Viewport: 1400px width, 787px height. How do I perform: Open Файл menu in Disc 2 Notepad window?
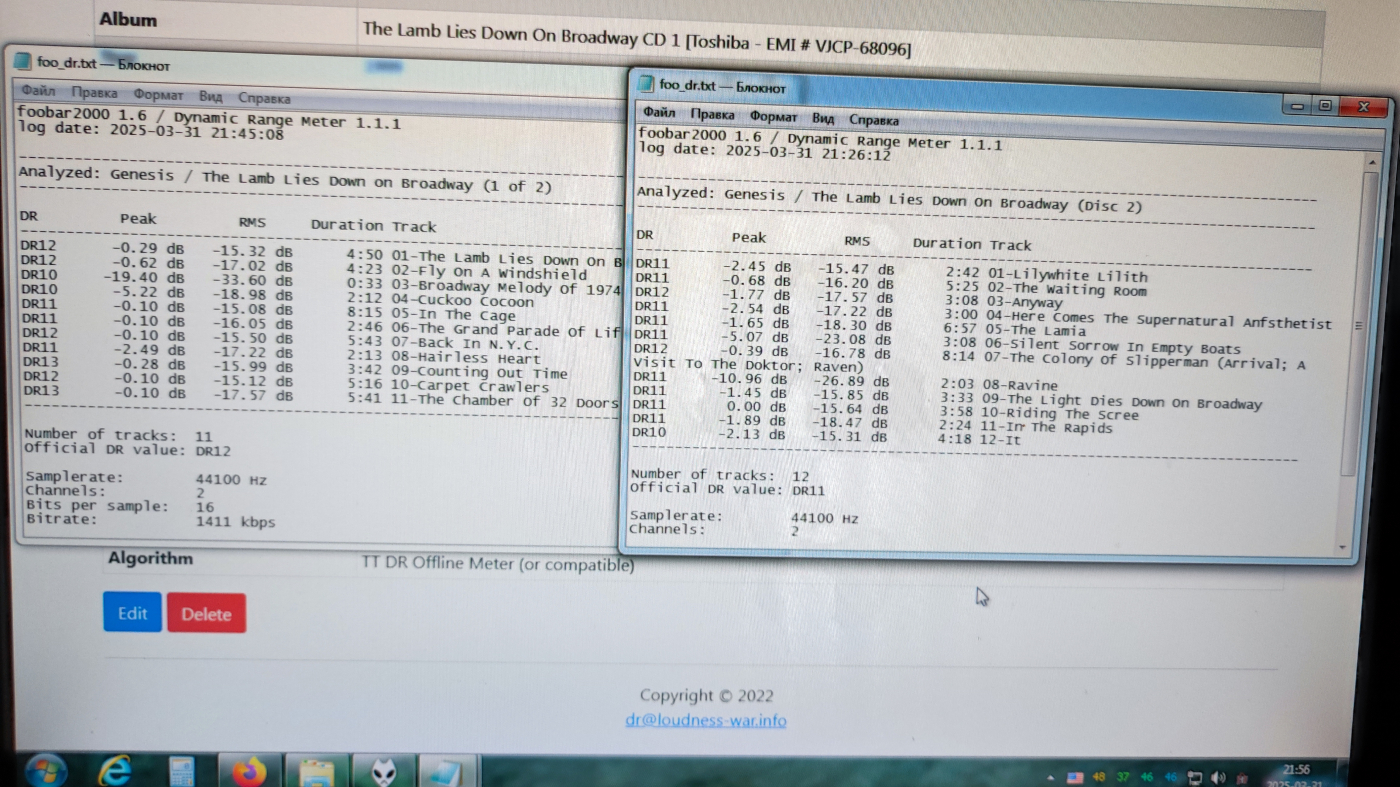(659, 113)
